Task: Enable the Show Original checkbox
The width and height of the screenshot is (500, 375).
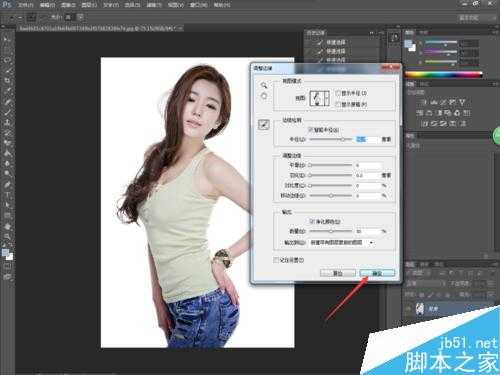Action: click(338, 104)
